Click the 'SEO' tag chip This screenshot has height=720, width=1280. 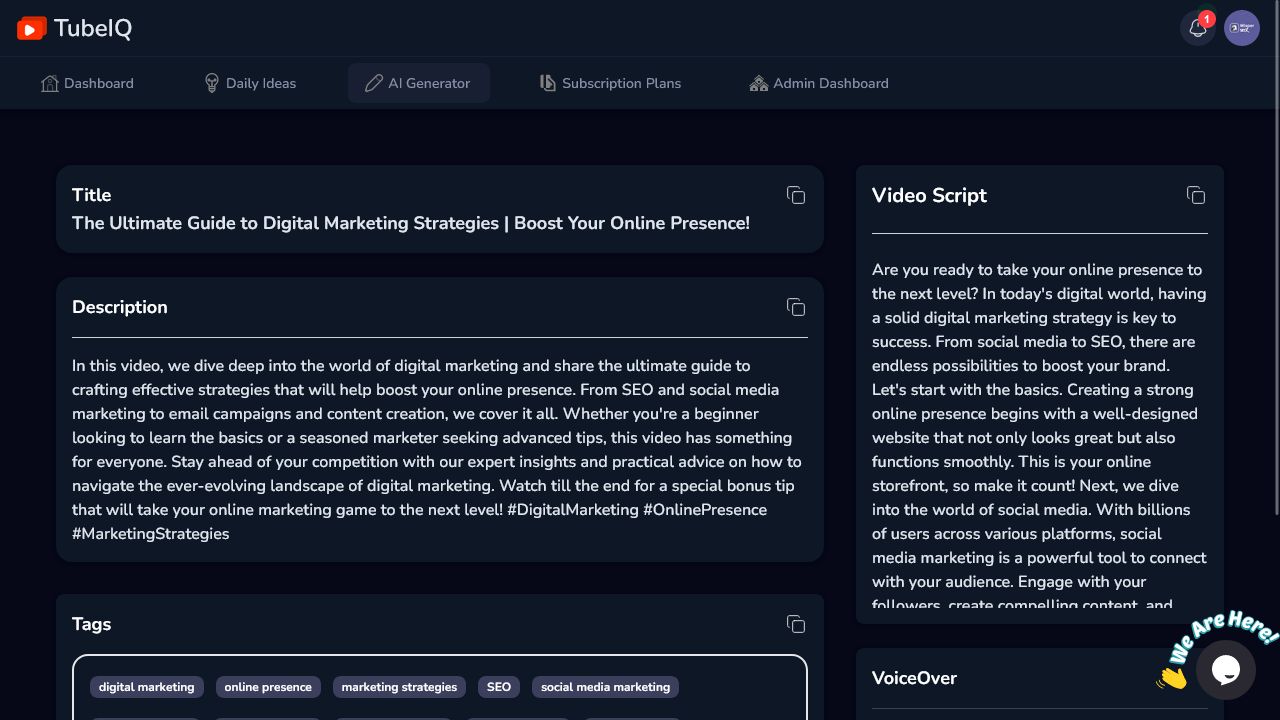(x=499, y=687)
